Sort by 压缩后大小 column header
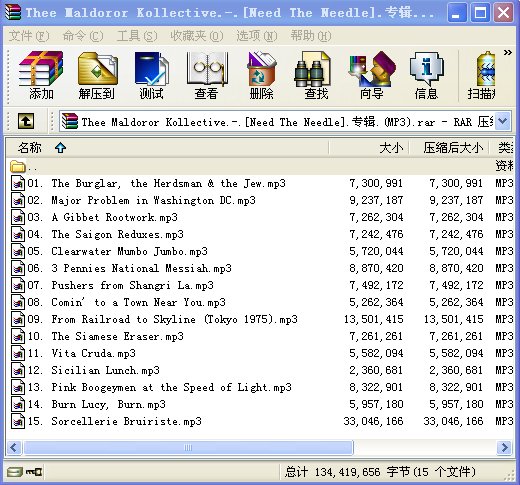This screenshot has width=520, height=485. click(x=449, y=148)
